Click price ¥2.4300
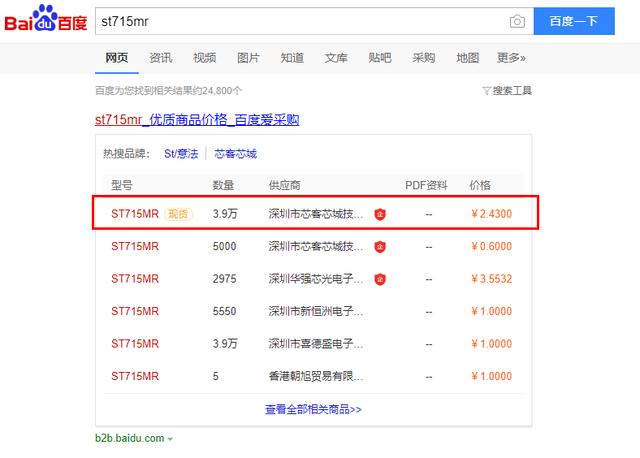This screenshot has width=640, height=458. click(x=491, y=213)
